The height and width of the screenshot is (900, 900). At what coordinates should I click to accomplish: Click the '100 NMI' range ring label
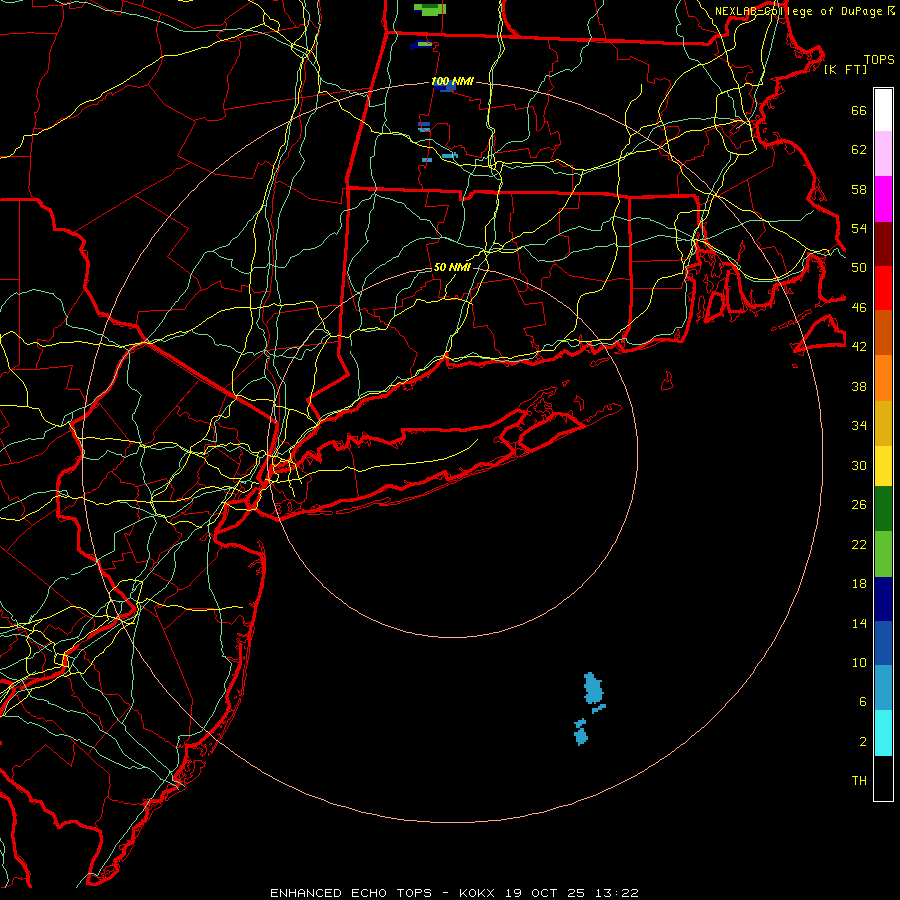(452, 82)
